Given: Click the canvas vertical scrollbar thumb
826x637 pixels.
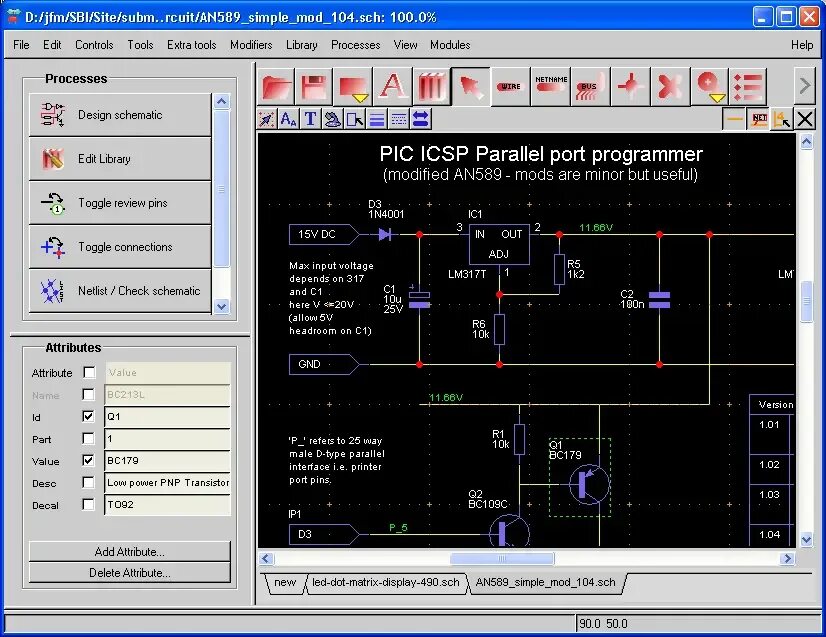Looking at the screenshot, I should coord(807,302).
